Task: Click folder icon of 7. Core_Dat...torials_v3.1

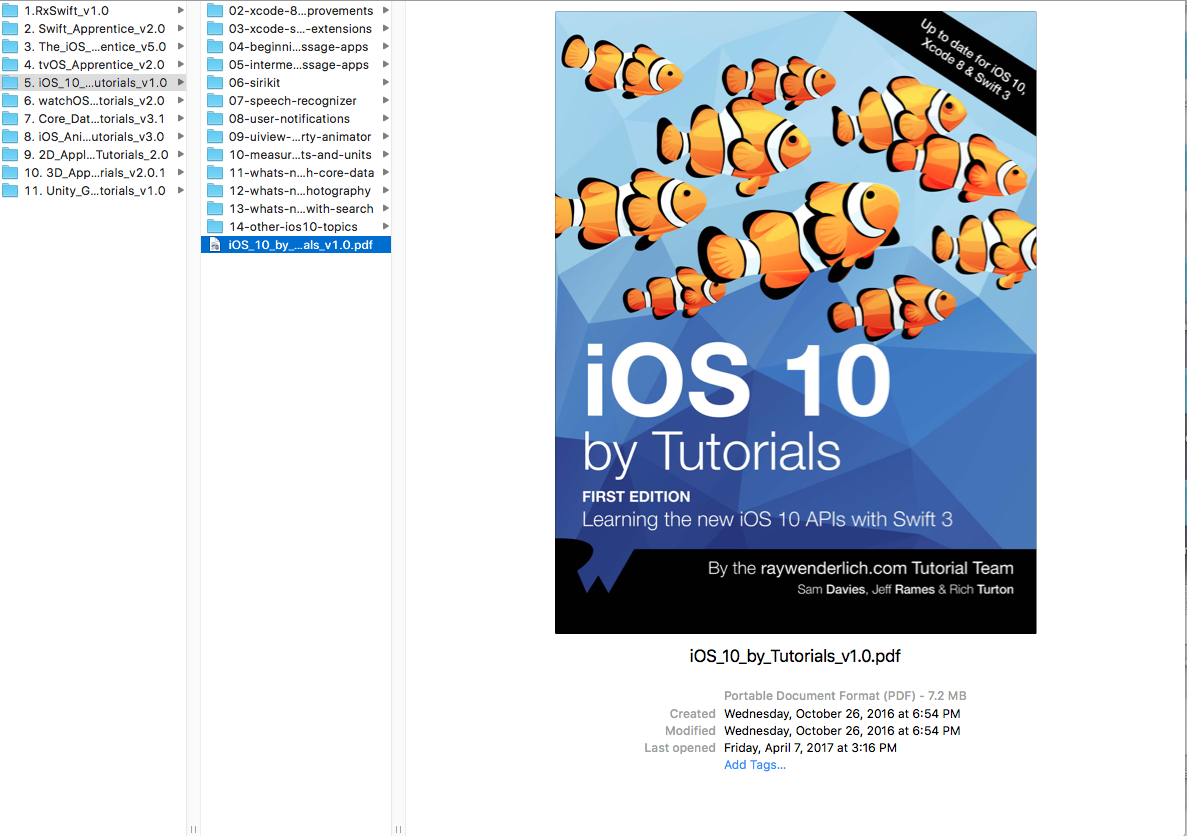Action: pos(10,119)
